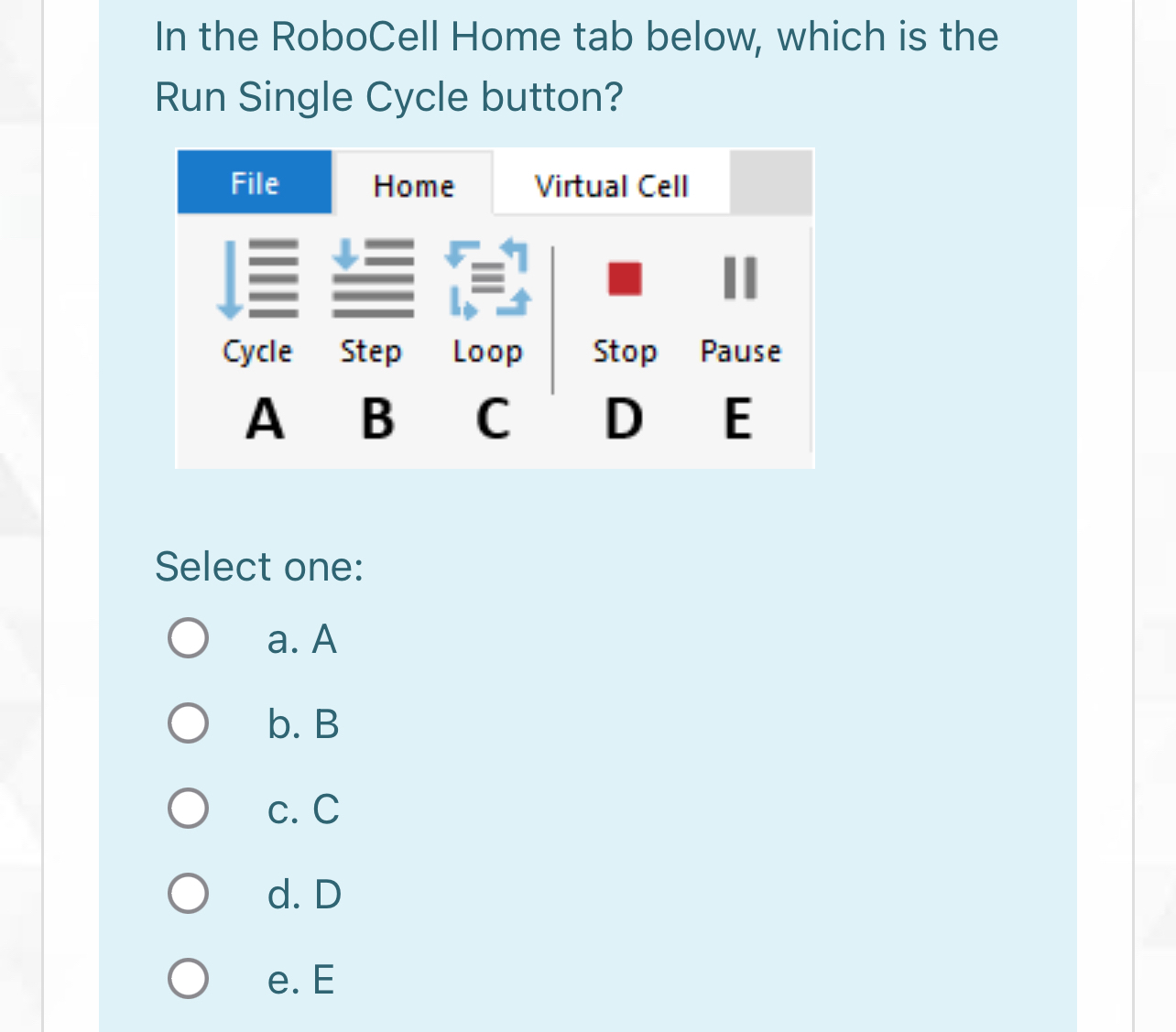The height and width of the screenshot is (1032, 1176).
Task: Click the letter B label below Step
Action: point(376,419)
